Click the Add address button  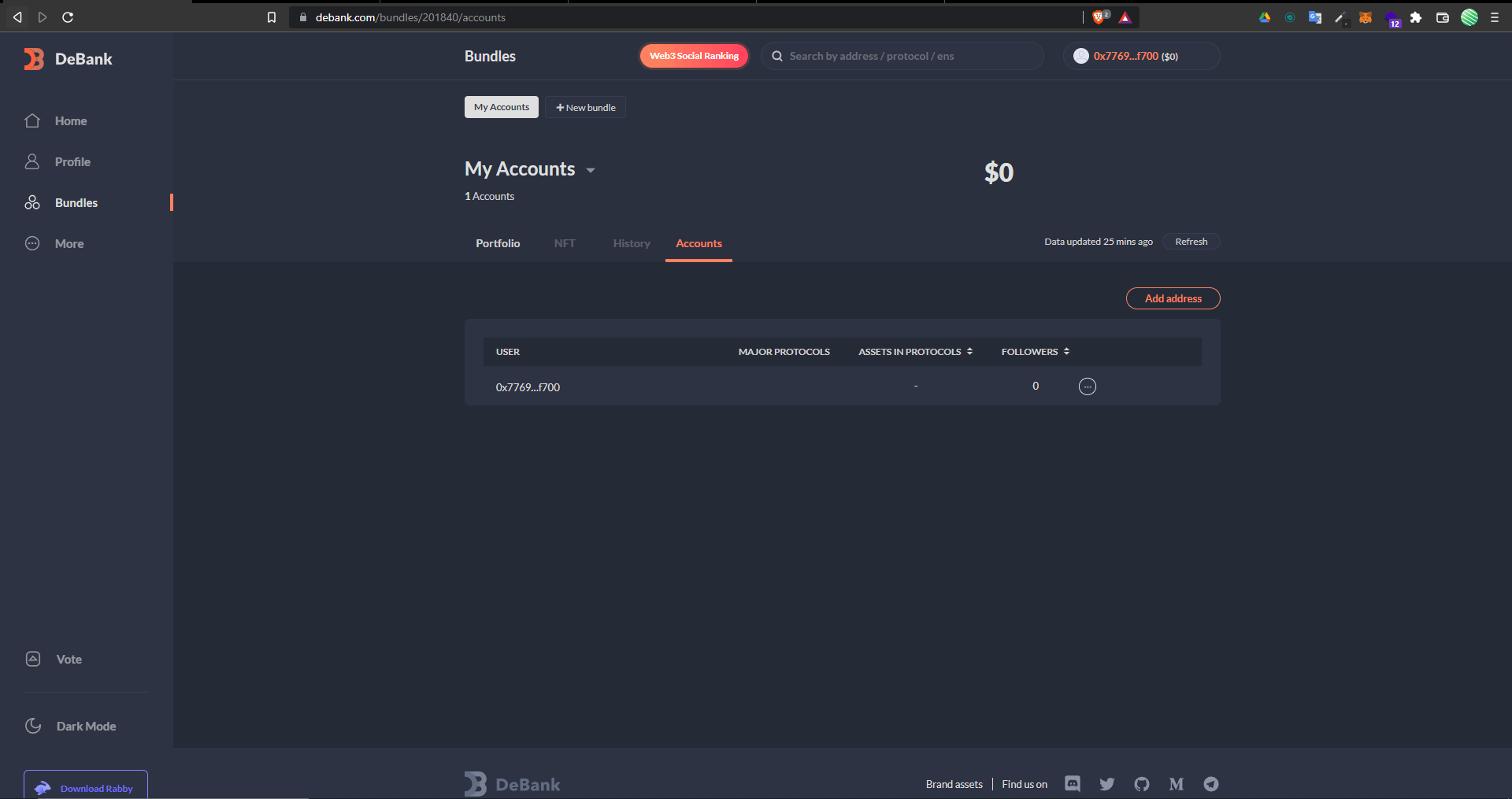pos(1173,298)
